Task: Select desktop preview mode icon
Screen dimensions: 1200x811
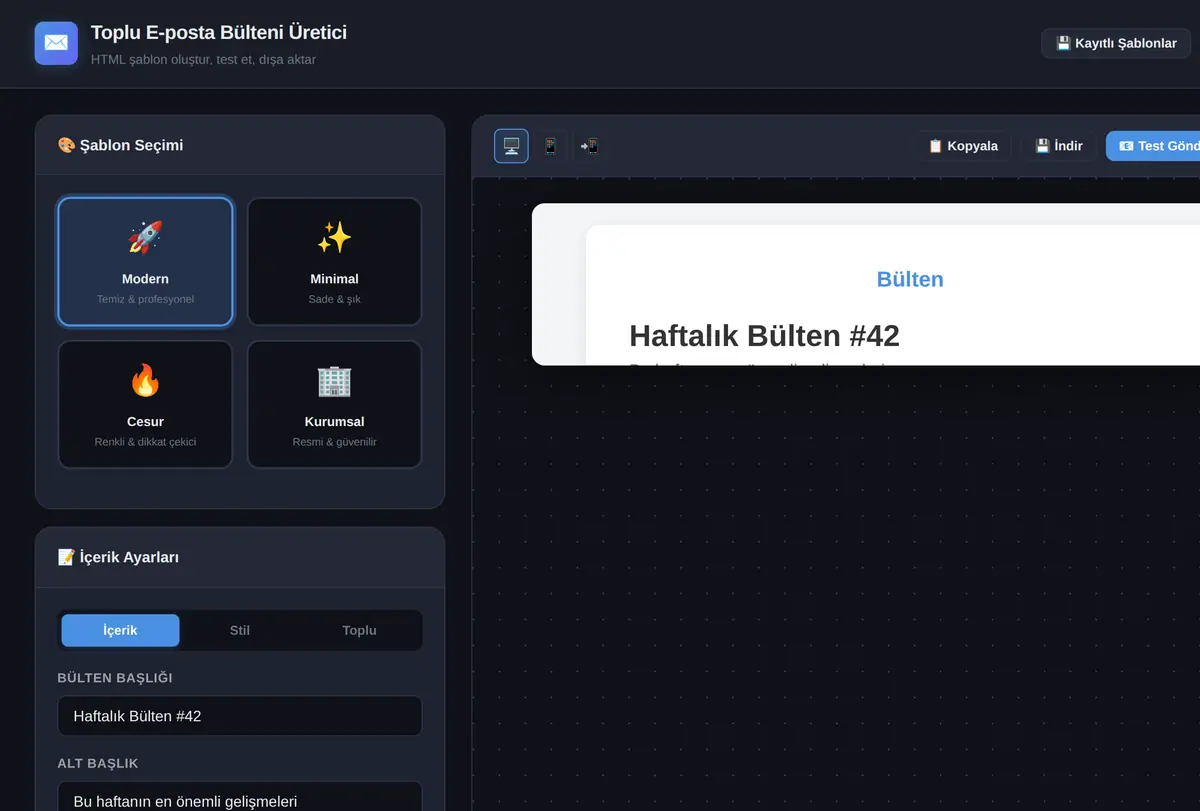Action: click(511, 146)
